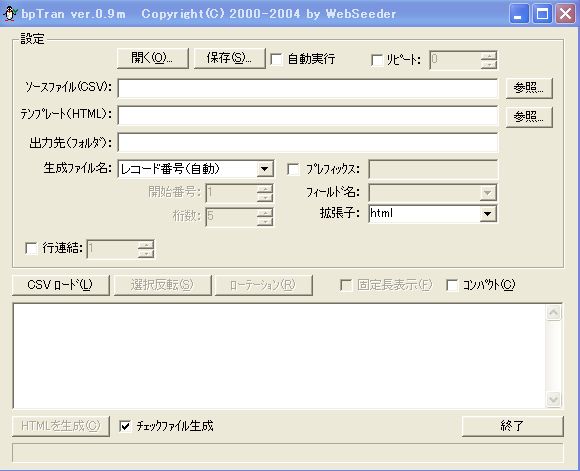
Task: Toggle the プレフィックス checkbox
Action: (293, 169)
